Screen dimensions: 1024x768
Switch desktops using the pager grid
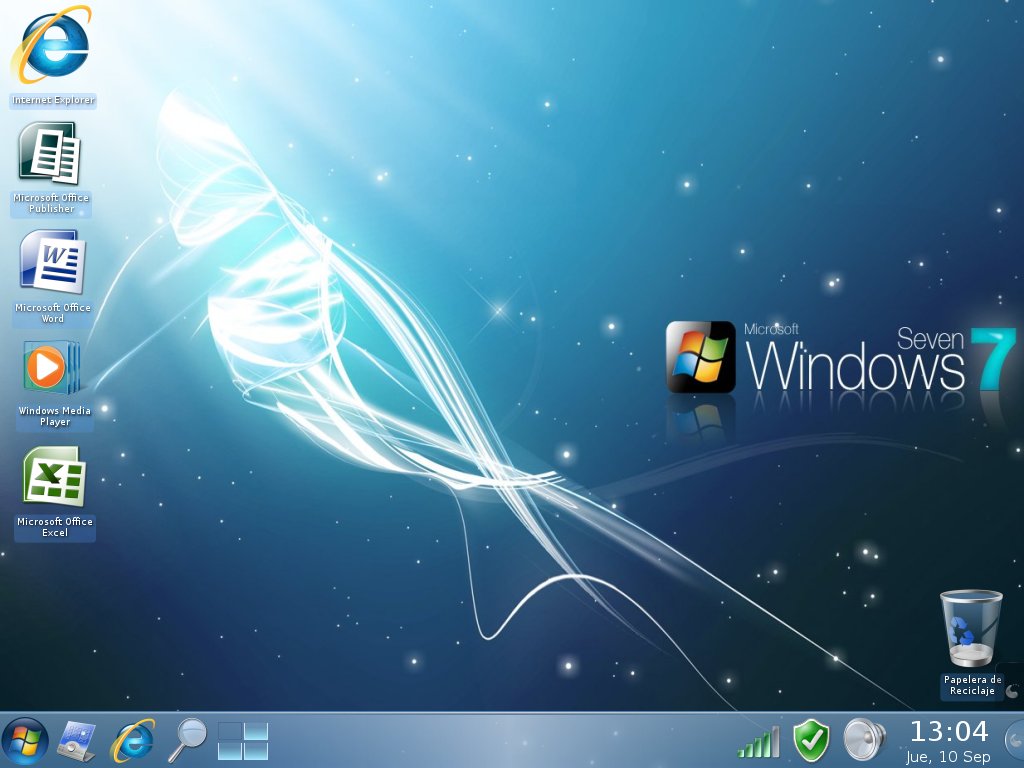click(x=242, y=741)
